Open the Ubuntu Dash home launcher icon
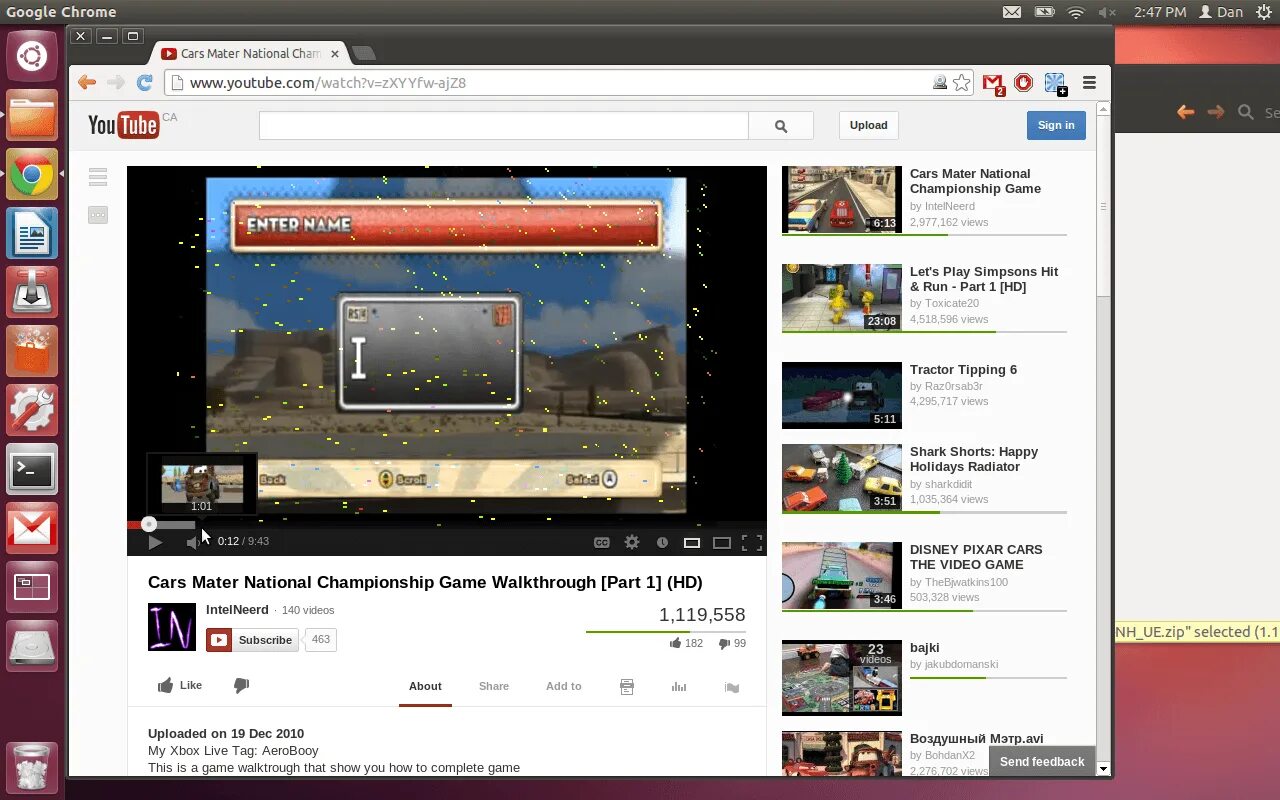 32,56
